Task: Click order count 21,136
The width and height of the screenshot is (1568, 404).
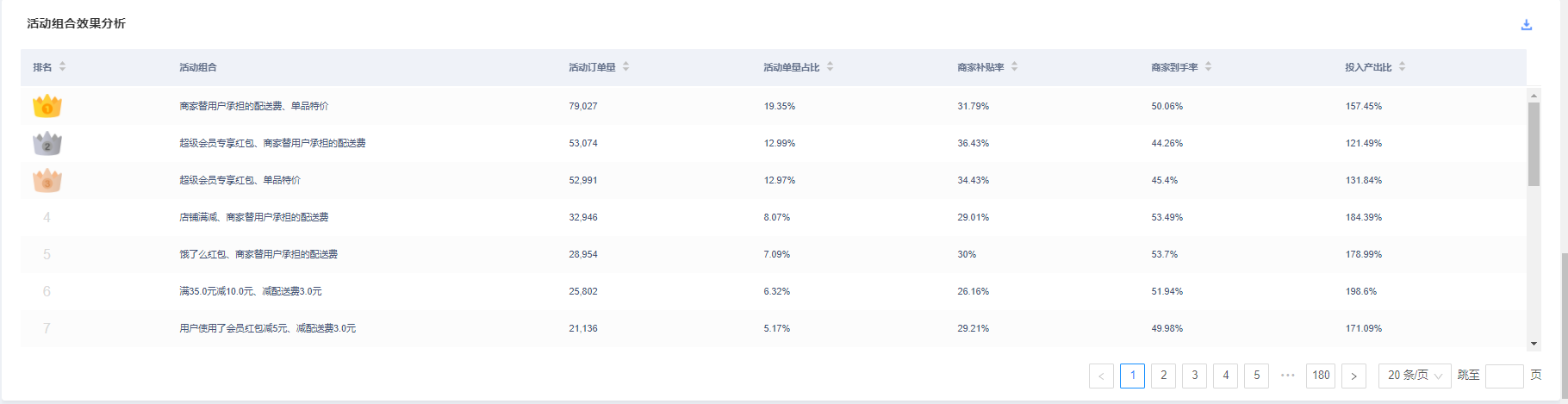Action: [583, 328]
